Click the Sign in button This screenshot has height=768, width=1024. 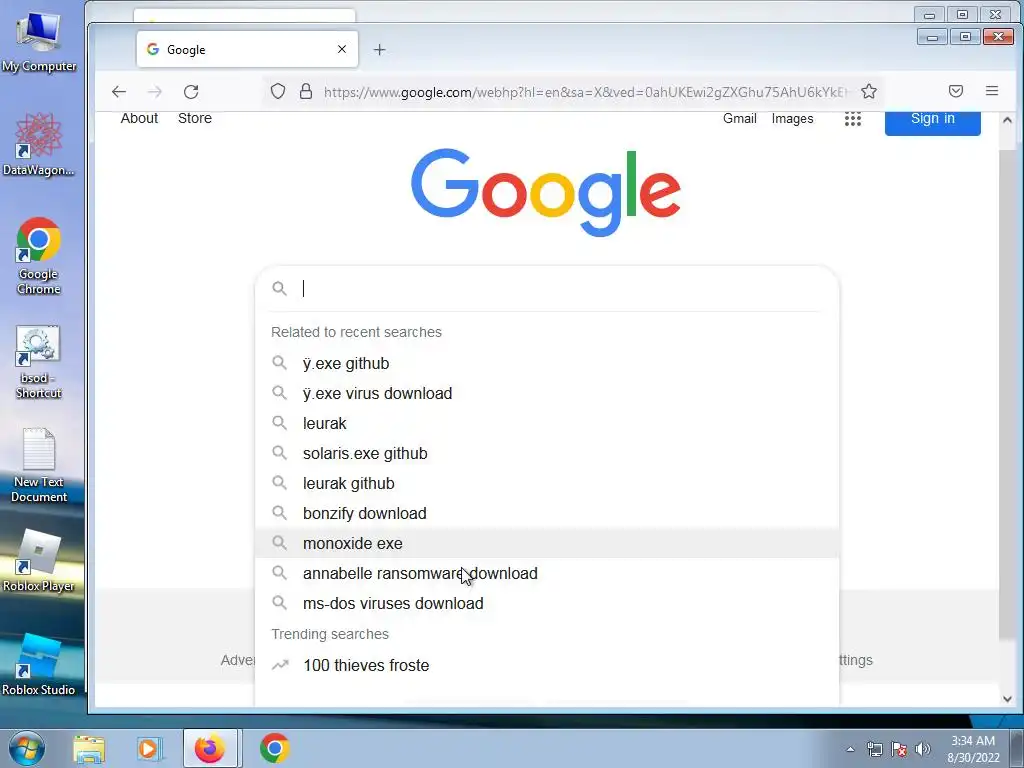933,121
